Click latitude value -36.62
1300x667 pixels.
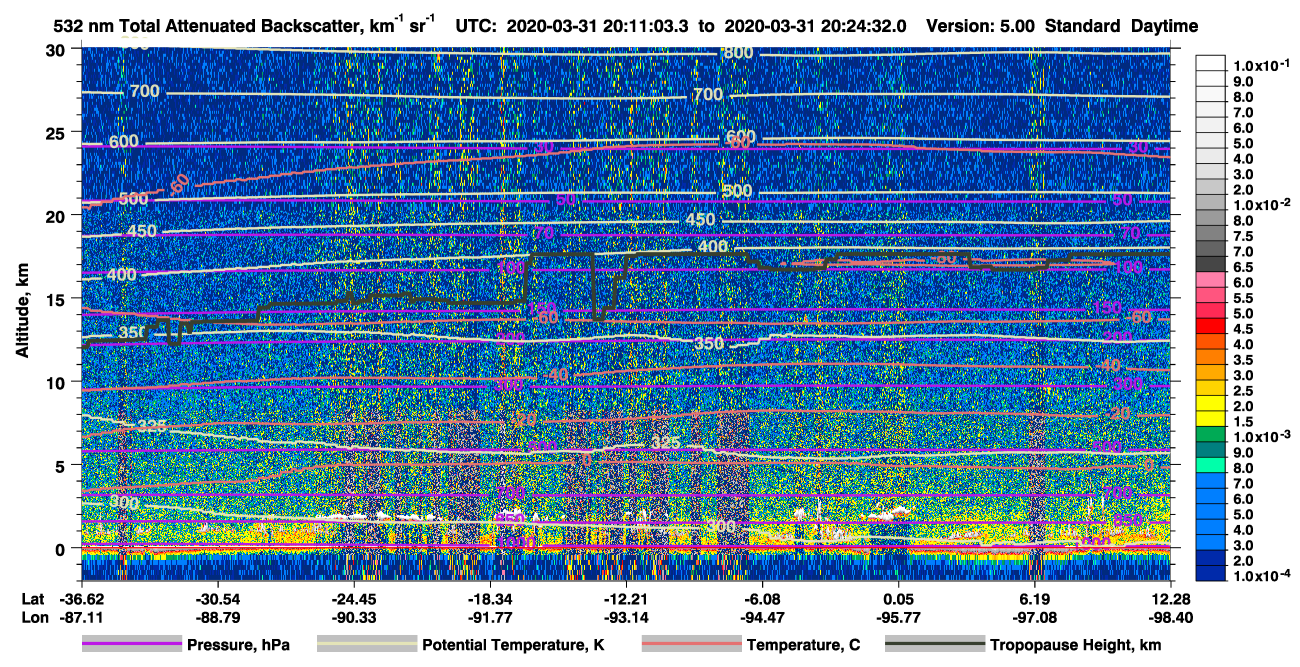82,598
